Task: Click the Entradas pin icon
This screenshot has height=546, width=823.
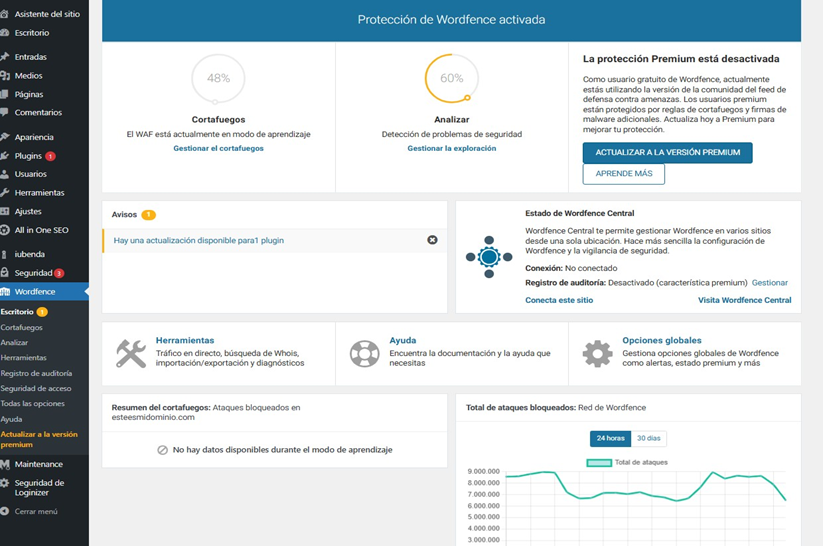Action: pyautogui.click(x=5, y=56)
